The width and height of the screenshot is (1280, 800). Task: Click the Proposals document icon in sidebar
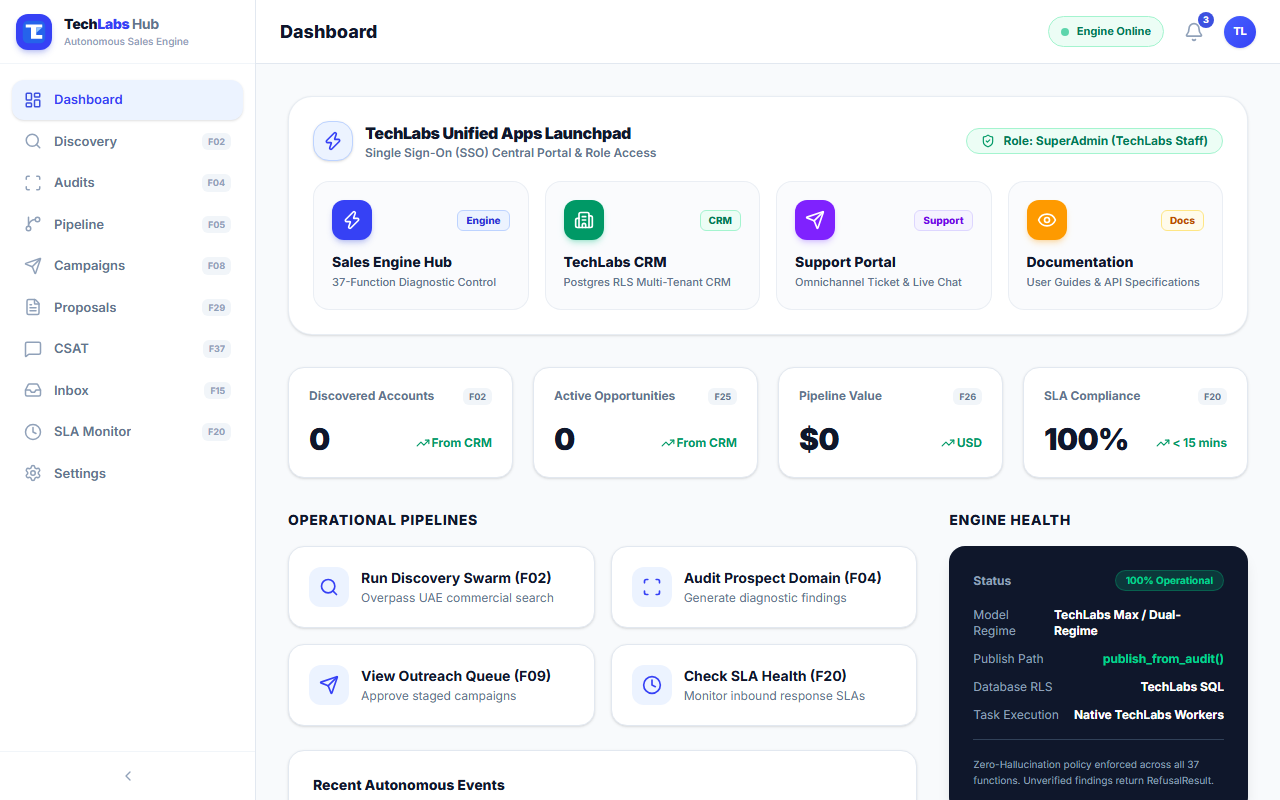pyautogui.click(x=33, y=307)
